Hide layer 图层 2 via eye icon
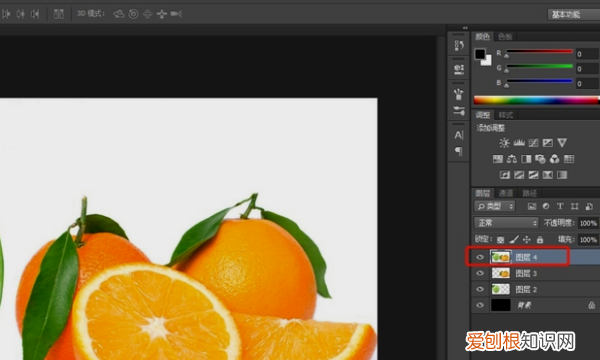This screenshot has height=360, width=600. 480,289
